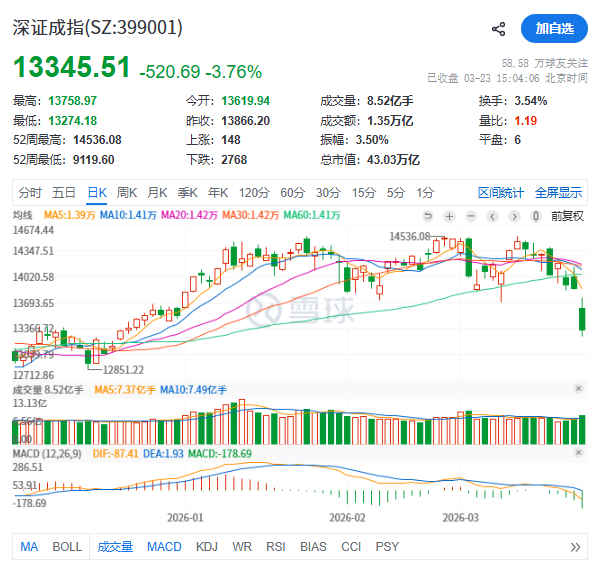Screen dimensions: 605x569
Task: Click the candlestick style icon
Action: point(536,216)
